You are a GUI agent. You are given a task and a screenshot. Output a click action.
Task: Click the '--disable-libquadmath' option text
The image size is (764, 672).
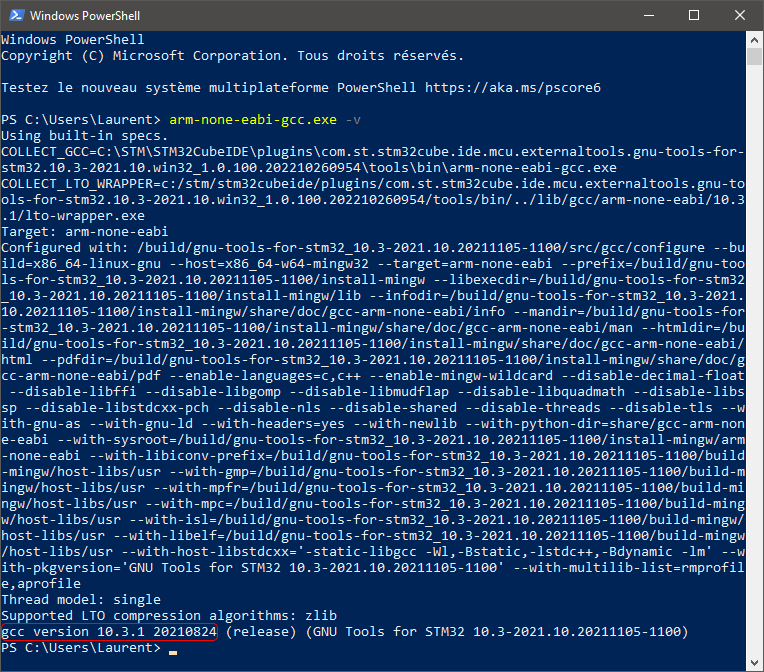click(x=540, y=391)
